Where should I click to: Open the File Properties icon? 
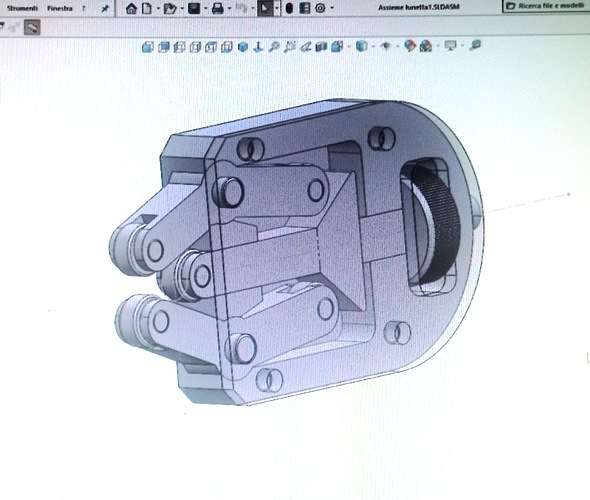304,8
